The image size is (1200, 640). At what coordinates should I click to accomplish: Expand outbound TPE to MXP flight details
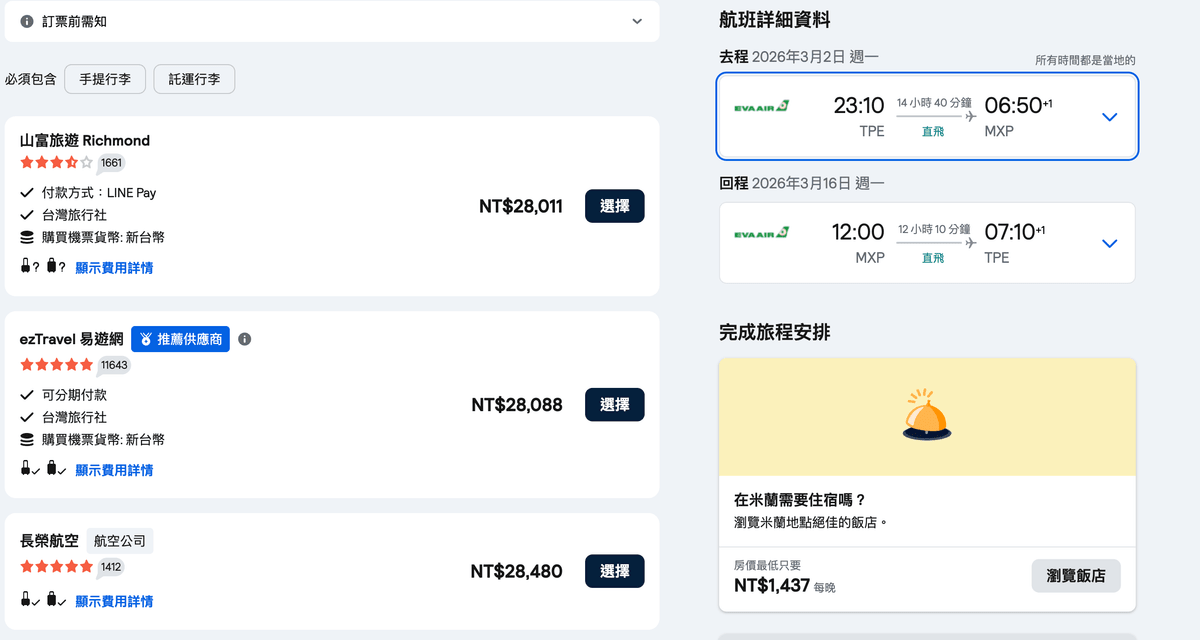click(1108, 117)
